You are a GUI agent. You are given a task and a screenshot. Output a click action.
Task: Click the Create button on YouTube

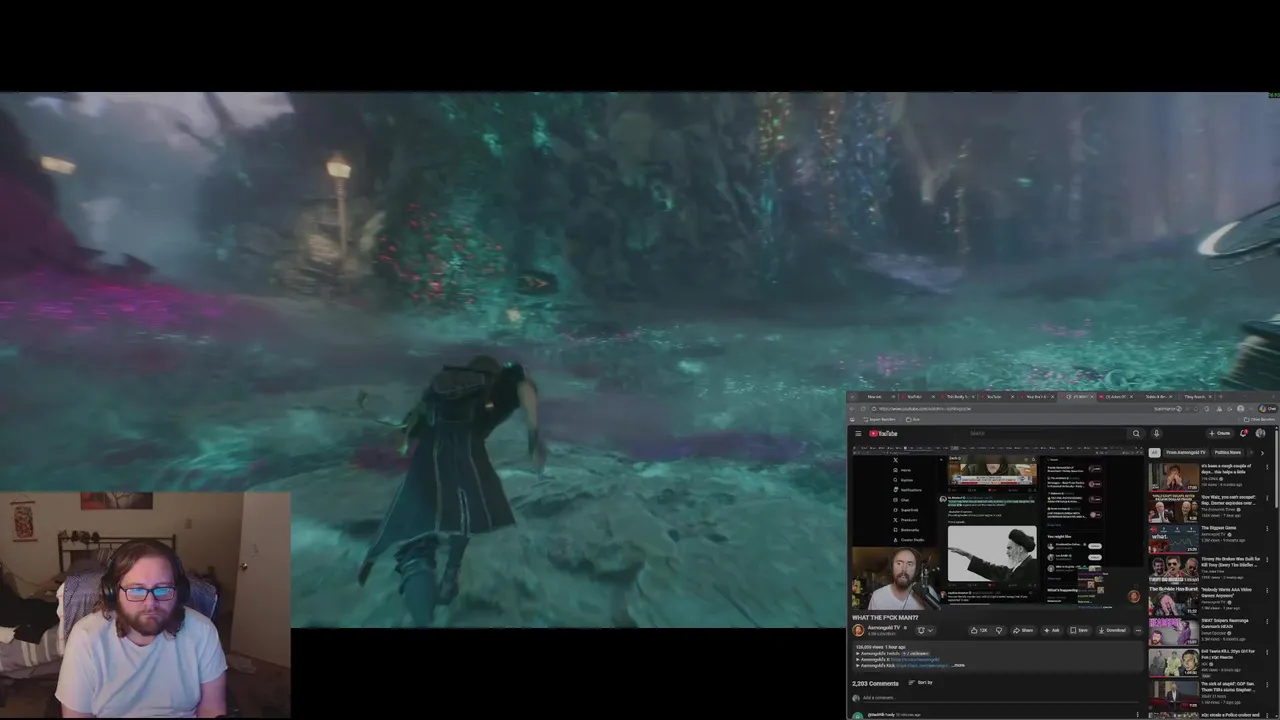[x=1219, y=433]
